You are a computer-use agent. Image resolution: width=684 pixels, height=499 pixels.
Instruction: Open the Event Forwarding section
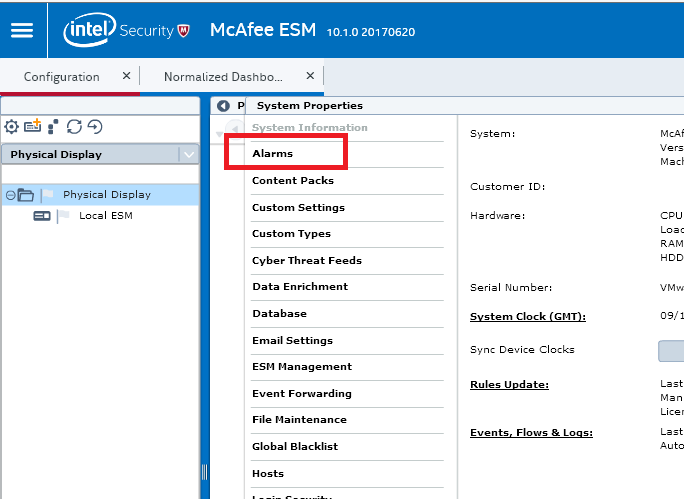302,393
